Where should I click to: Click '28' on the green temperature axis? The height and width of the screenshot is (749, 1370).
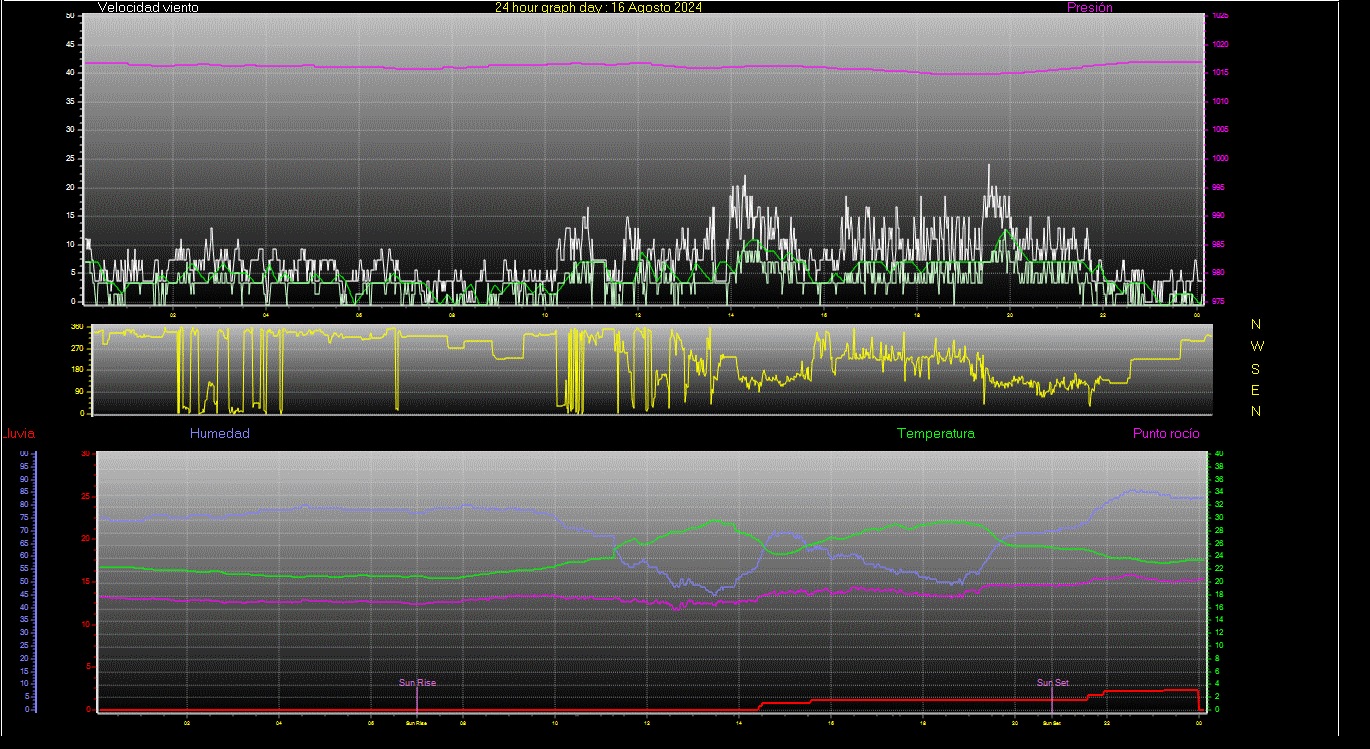(1219, 530)
